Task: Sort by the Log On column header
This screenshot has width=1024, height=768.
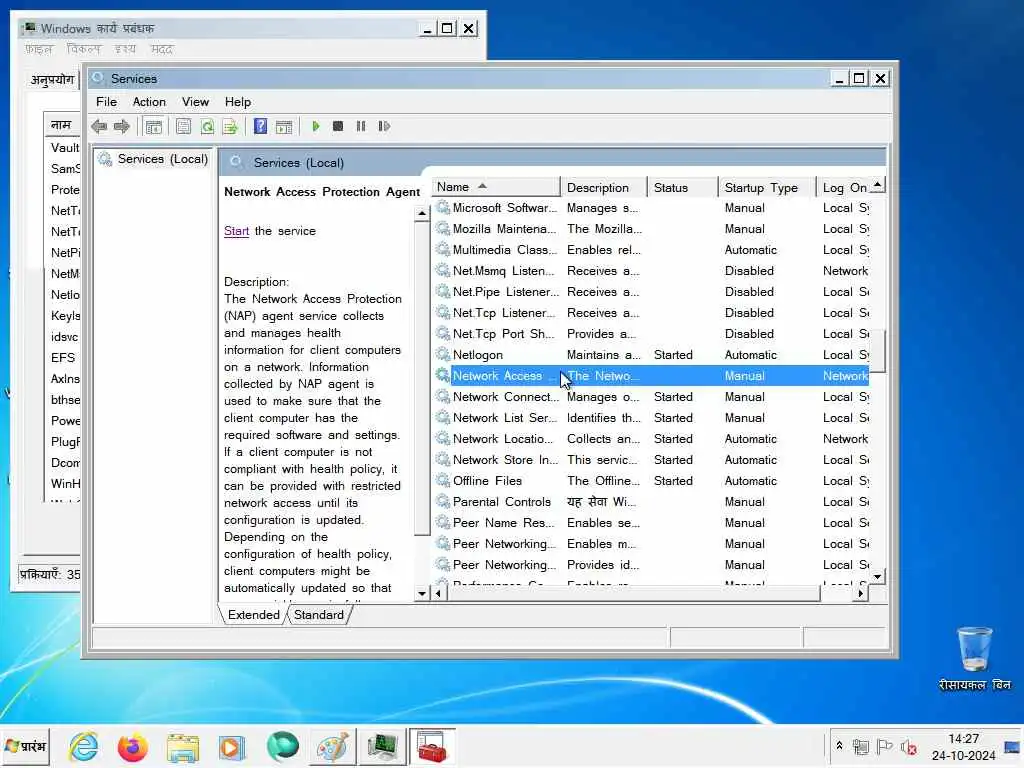Action: click(x=844, y=187)
